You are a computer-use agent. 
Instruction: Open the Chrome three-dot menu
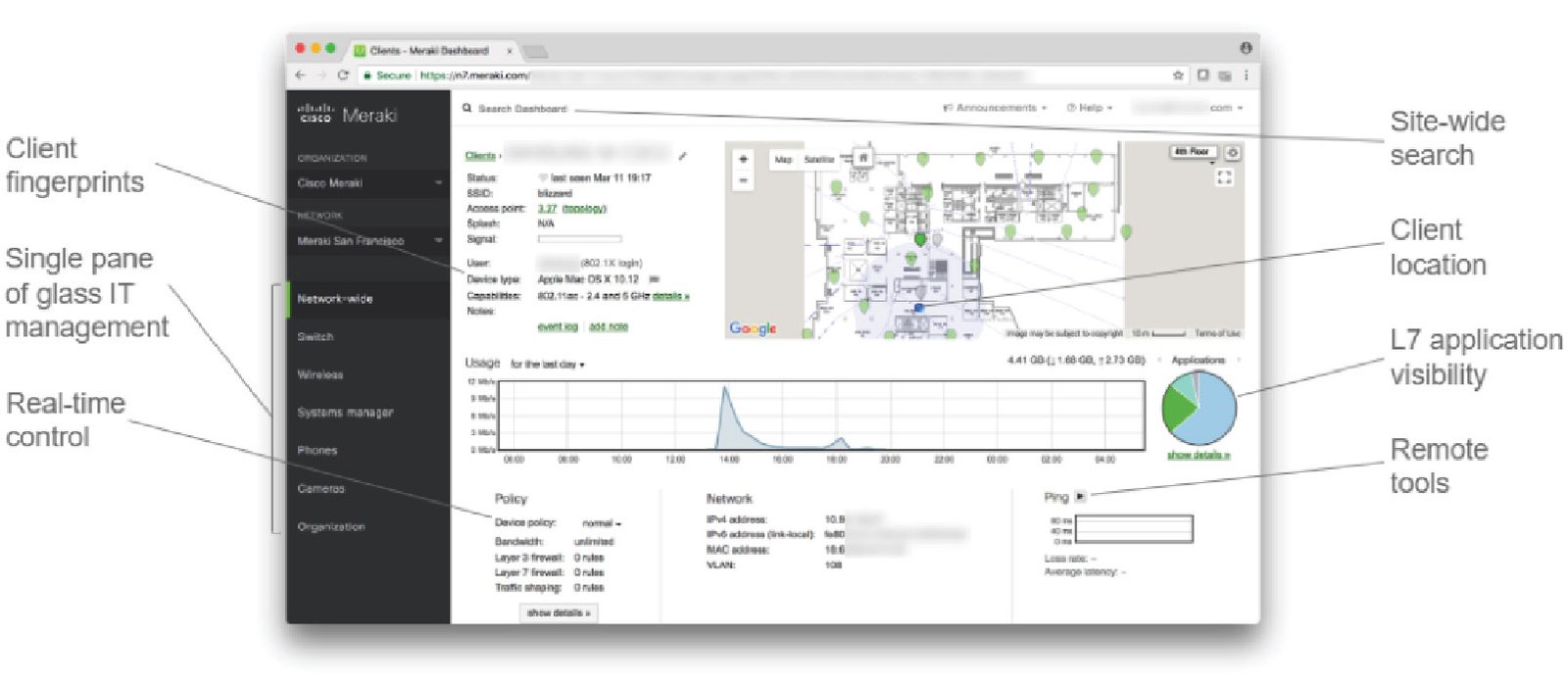(x=1246, y=74)
